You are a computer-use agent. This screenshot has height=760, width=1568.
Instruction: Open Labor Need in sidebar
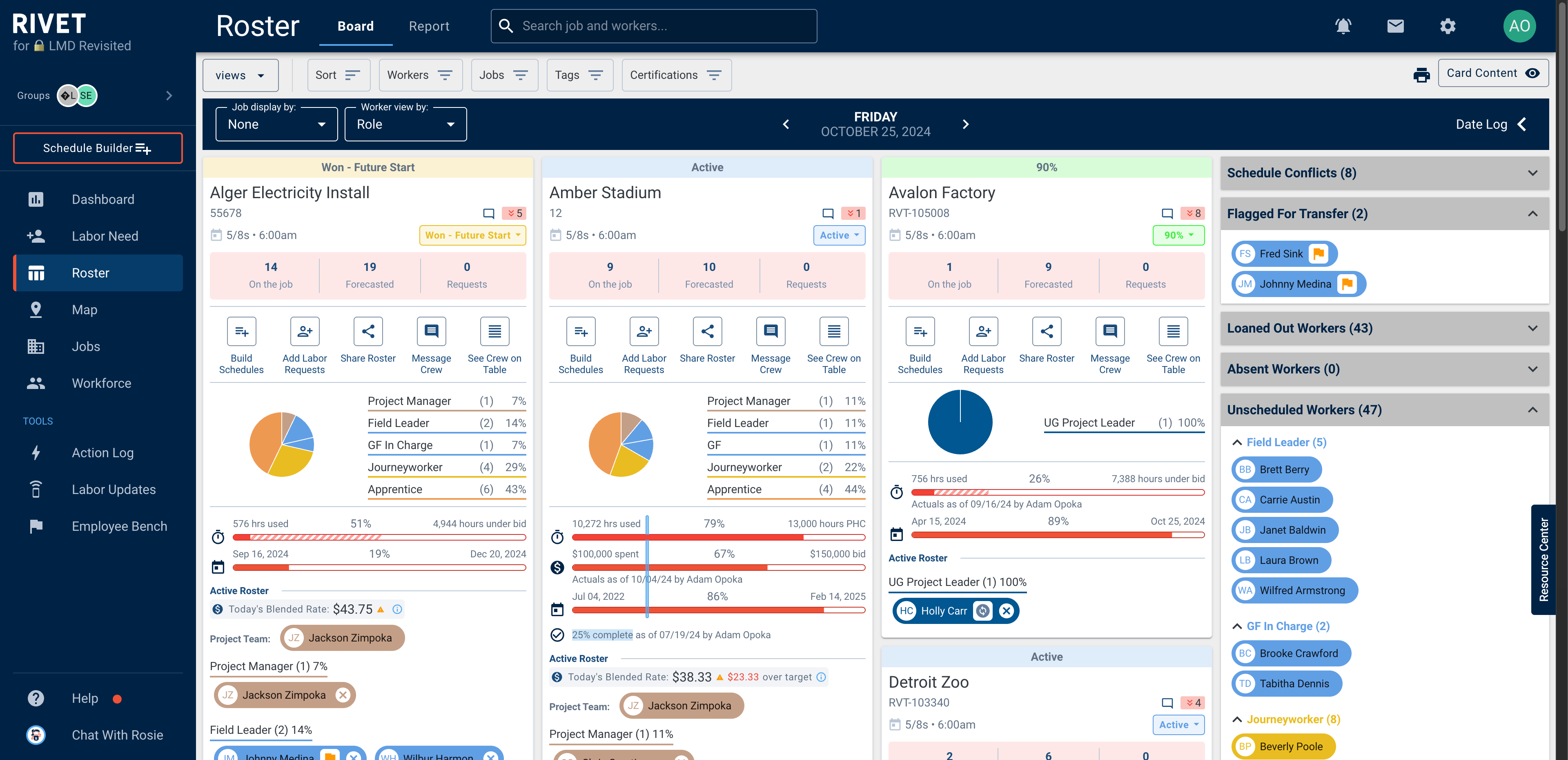[x=98, y=236]
